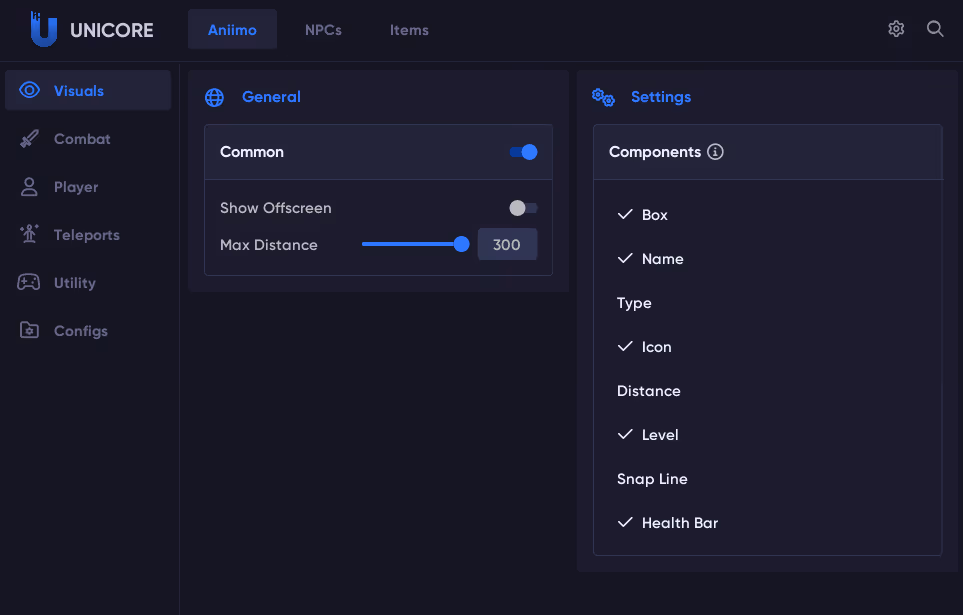
Task: Click the Common label text
Action: click(252, 152)
